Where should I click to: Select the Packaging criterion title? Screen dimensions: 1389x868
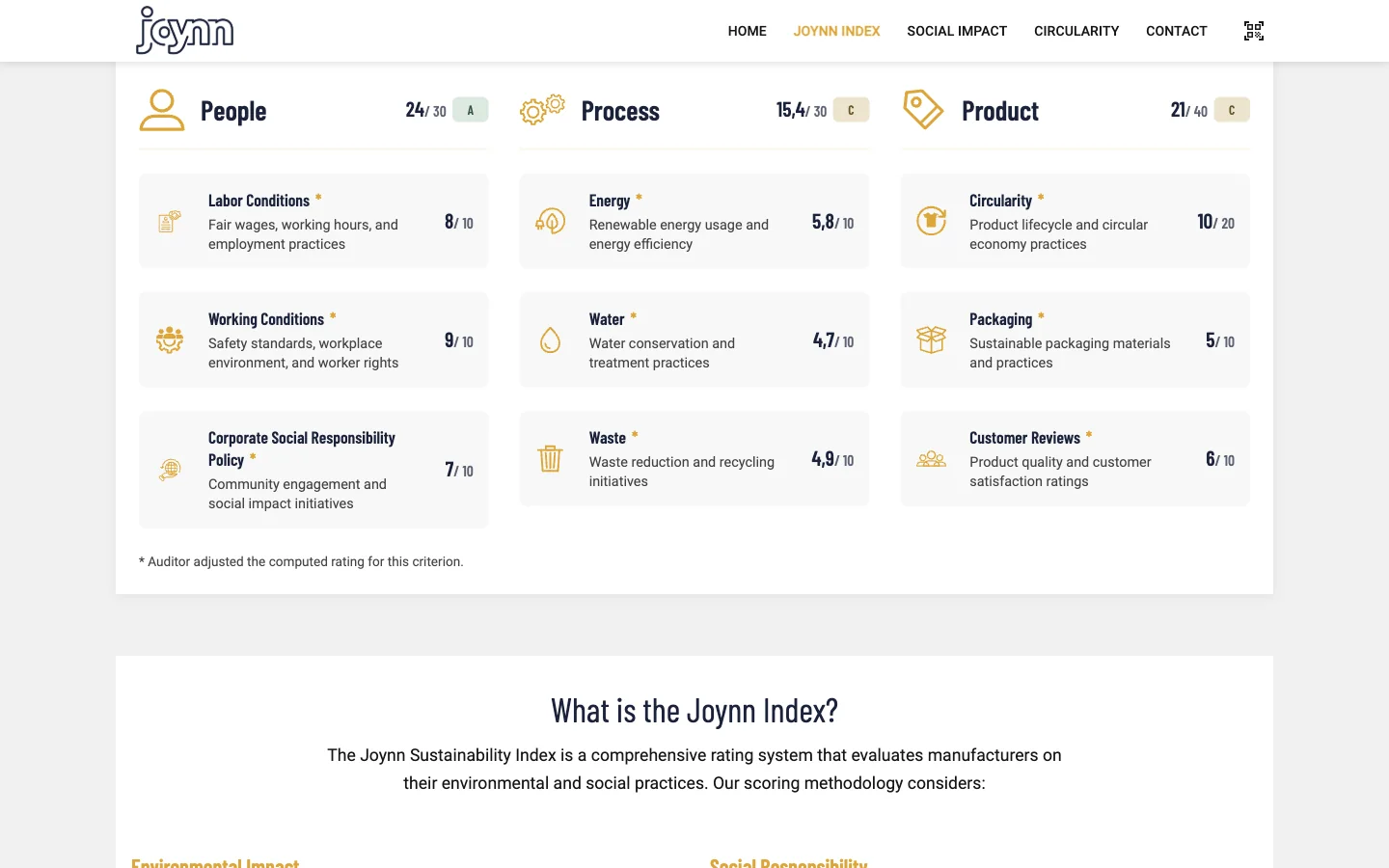tap(1000, 319)
